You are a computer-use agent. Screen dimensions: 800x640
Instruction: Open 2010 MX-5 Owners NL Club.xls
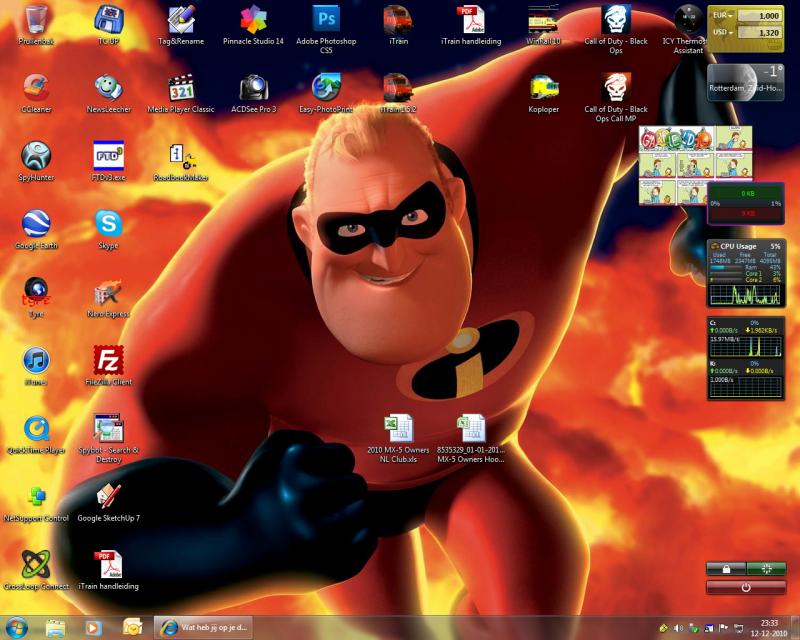pyautogui.click(x=398, y=438)
